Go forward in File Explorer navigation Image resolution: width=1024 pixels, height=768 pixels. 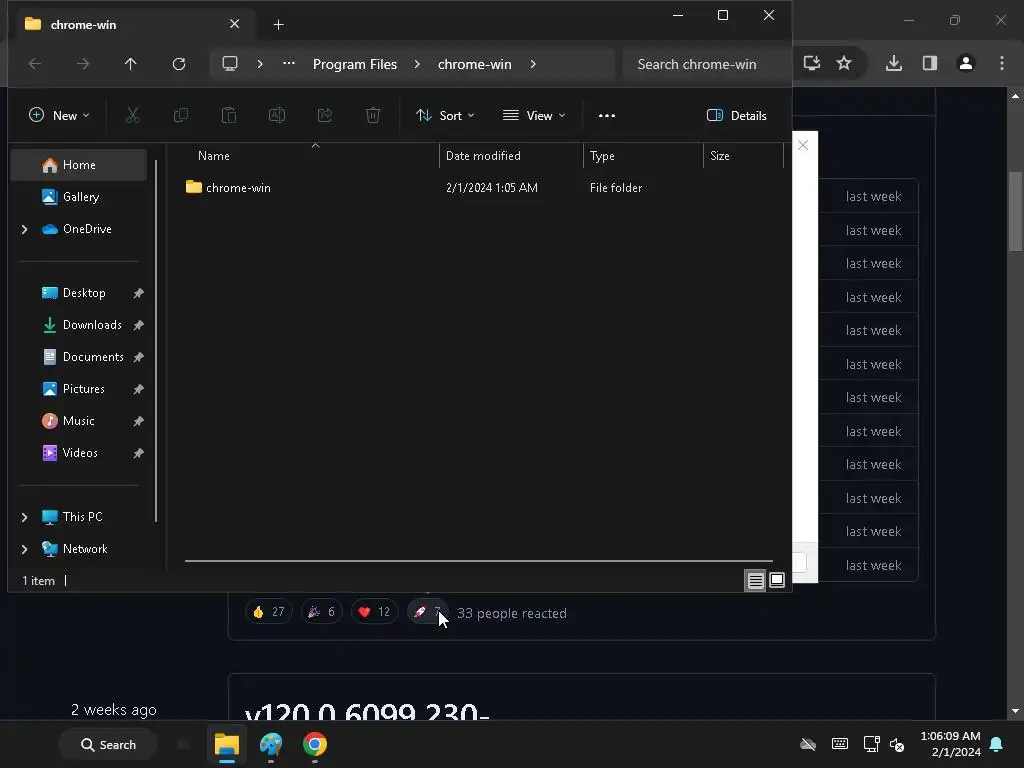(x=83, y=64)
